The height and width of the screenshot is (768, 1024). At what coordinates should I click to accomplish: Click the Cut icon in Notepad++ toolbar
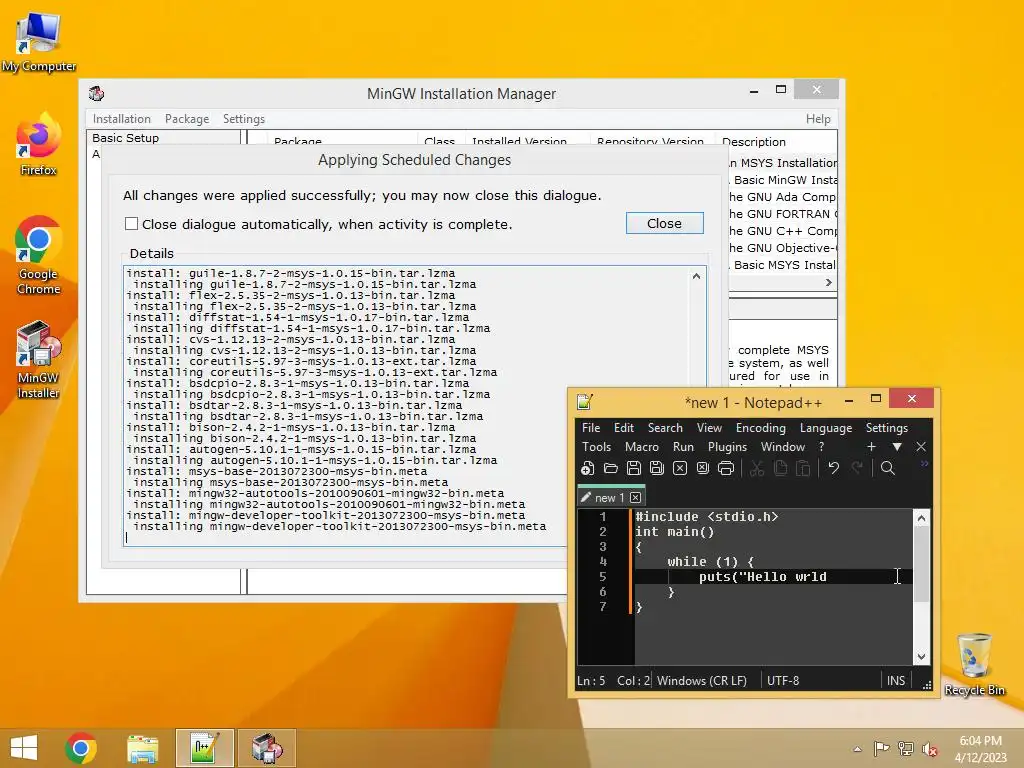pyautogui.click(x=757, y=468)
